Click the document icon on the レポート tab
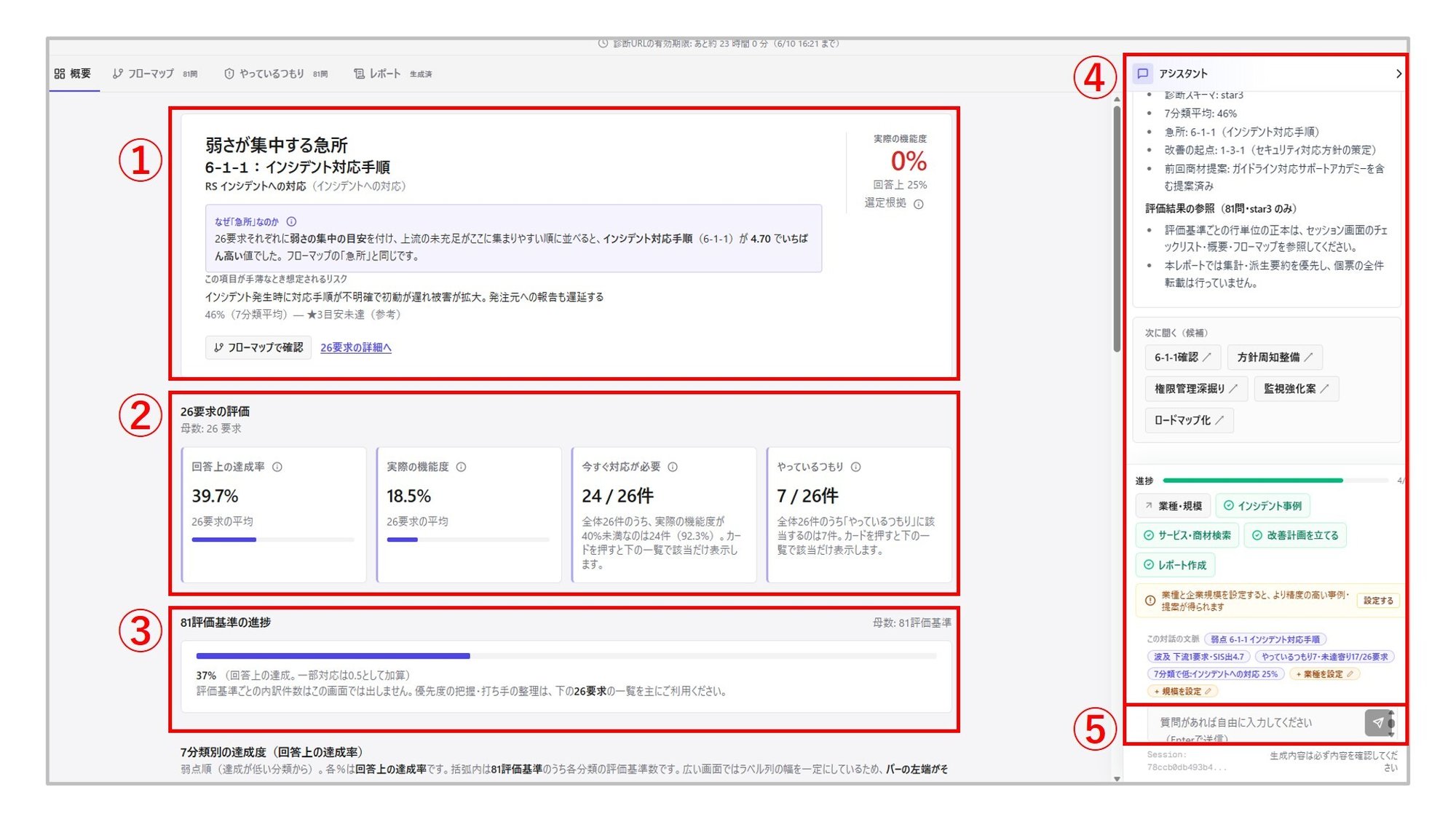Viewport: 1456px width, 822px height. [359, 74]
